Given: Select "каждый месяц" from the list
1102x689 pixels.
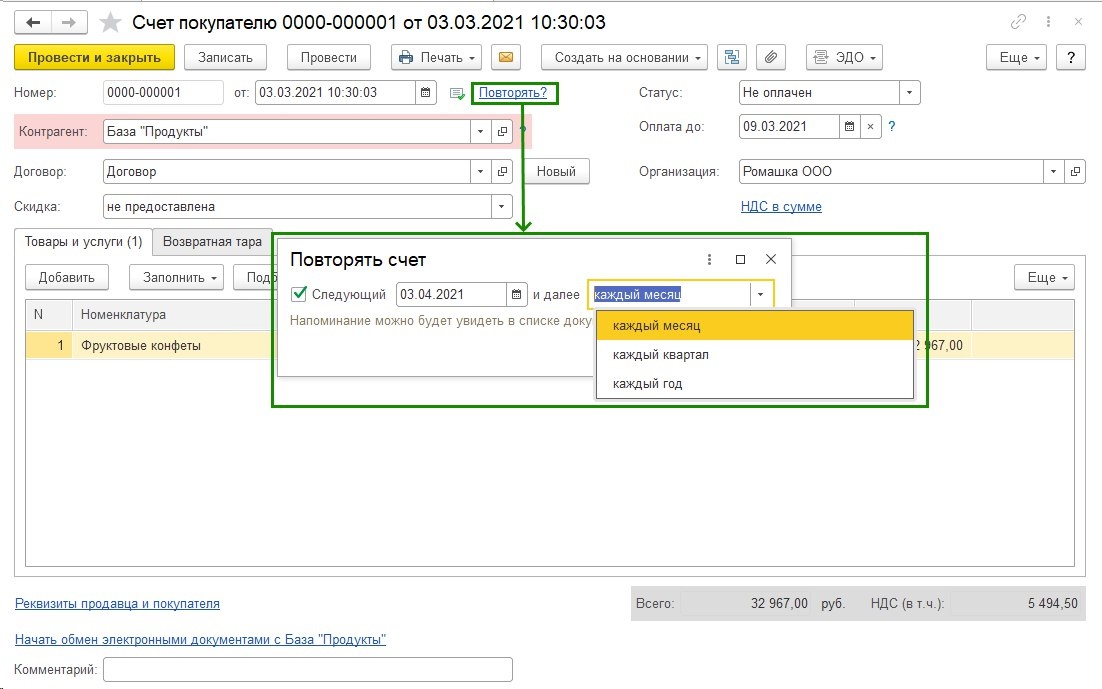Looking at the screenshot, I should click(x=754, y=326).
